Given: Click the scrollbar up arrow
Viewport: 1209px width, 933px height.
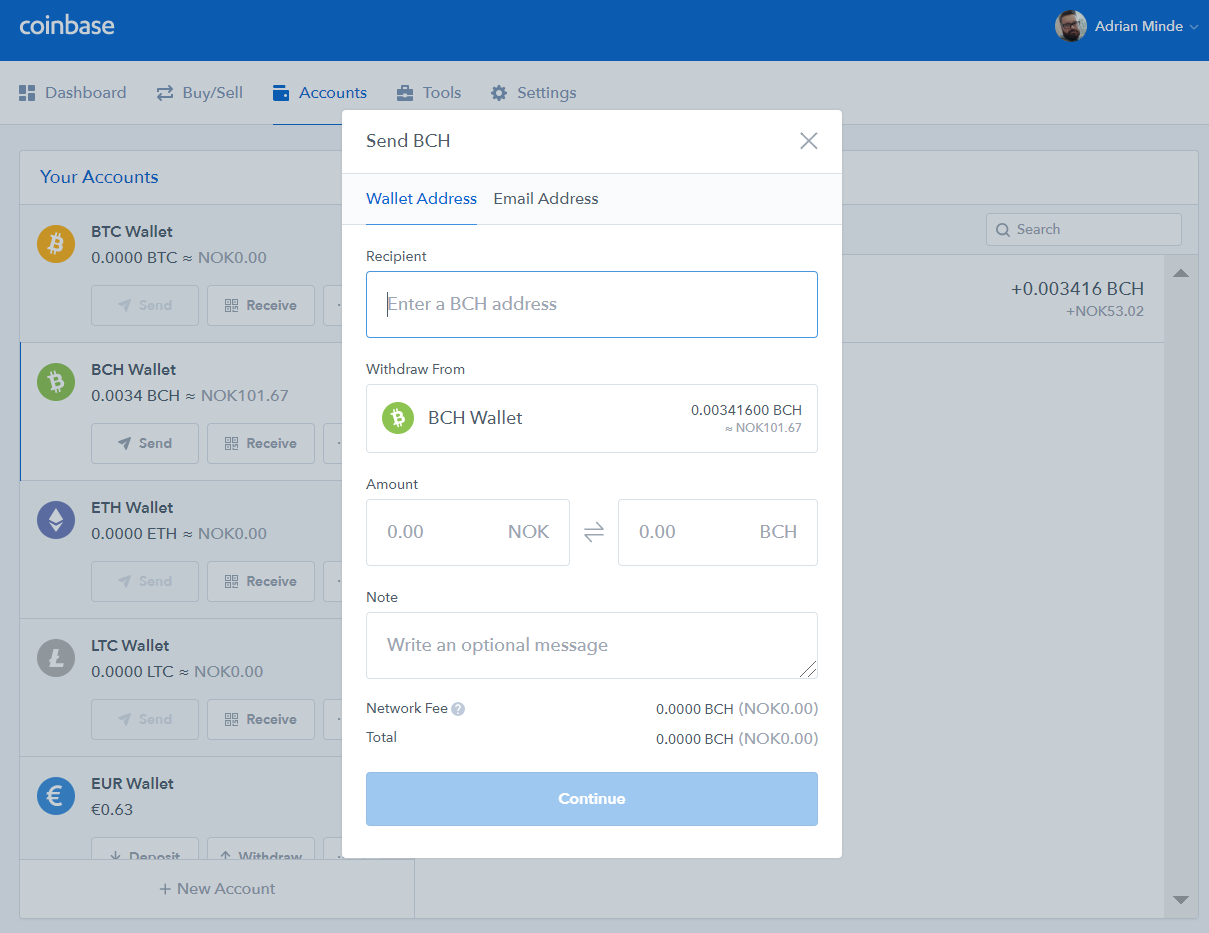Looking at the screenshot, I should pos(1180,273).
